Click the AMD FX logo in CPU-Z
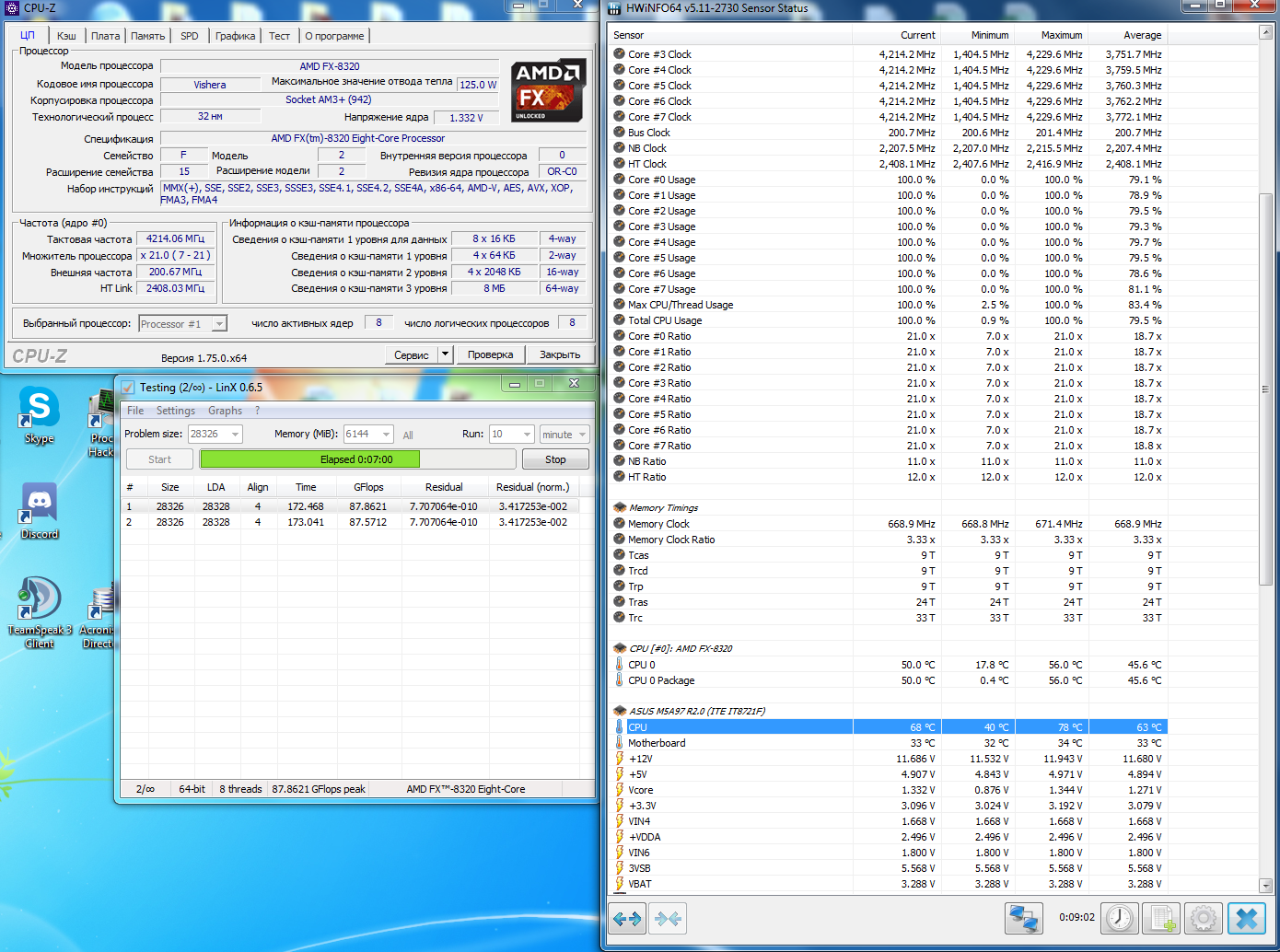Screen dimensions: 1280x952 coord(549,90)
